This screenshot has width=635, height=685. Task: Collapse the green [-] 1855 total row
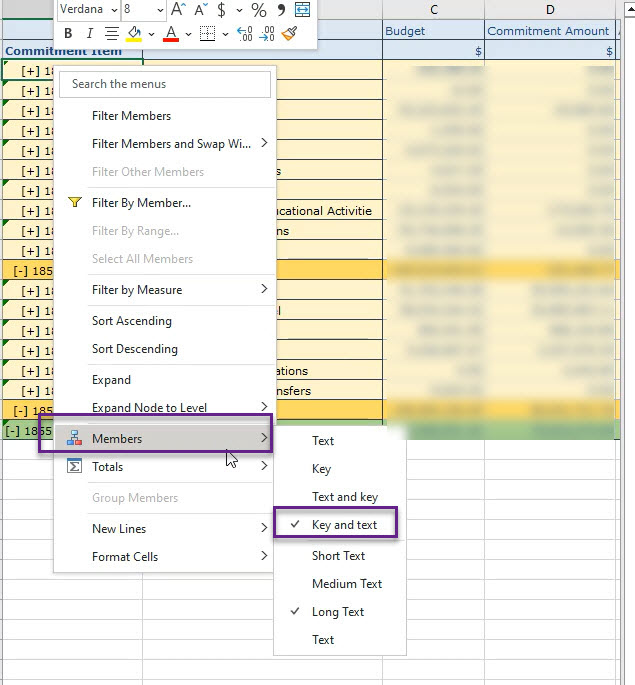point(12,431)
